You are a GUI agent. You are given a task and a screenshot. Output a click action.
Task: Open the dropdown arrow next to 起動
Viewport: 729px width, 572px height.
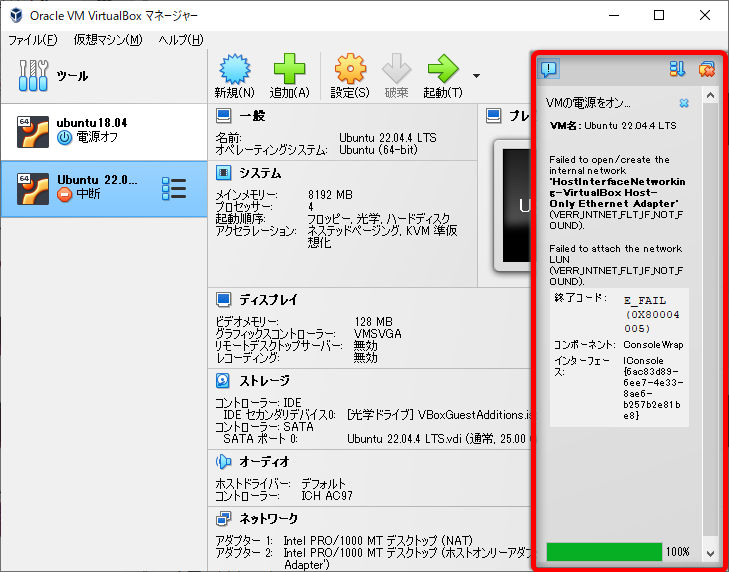[x=476, y=76]
